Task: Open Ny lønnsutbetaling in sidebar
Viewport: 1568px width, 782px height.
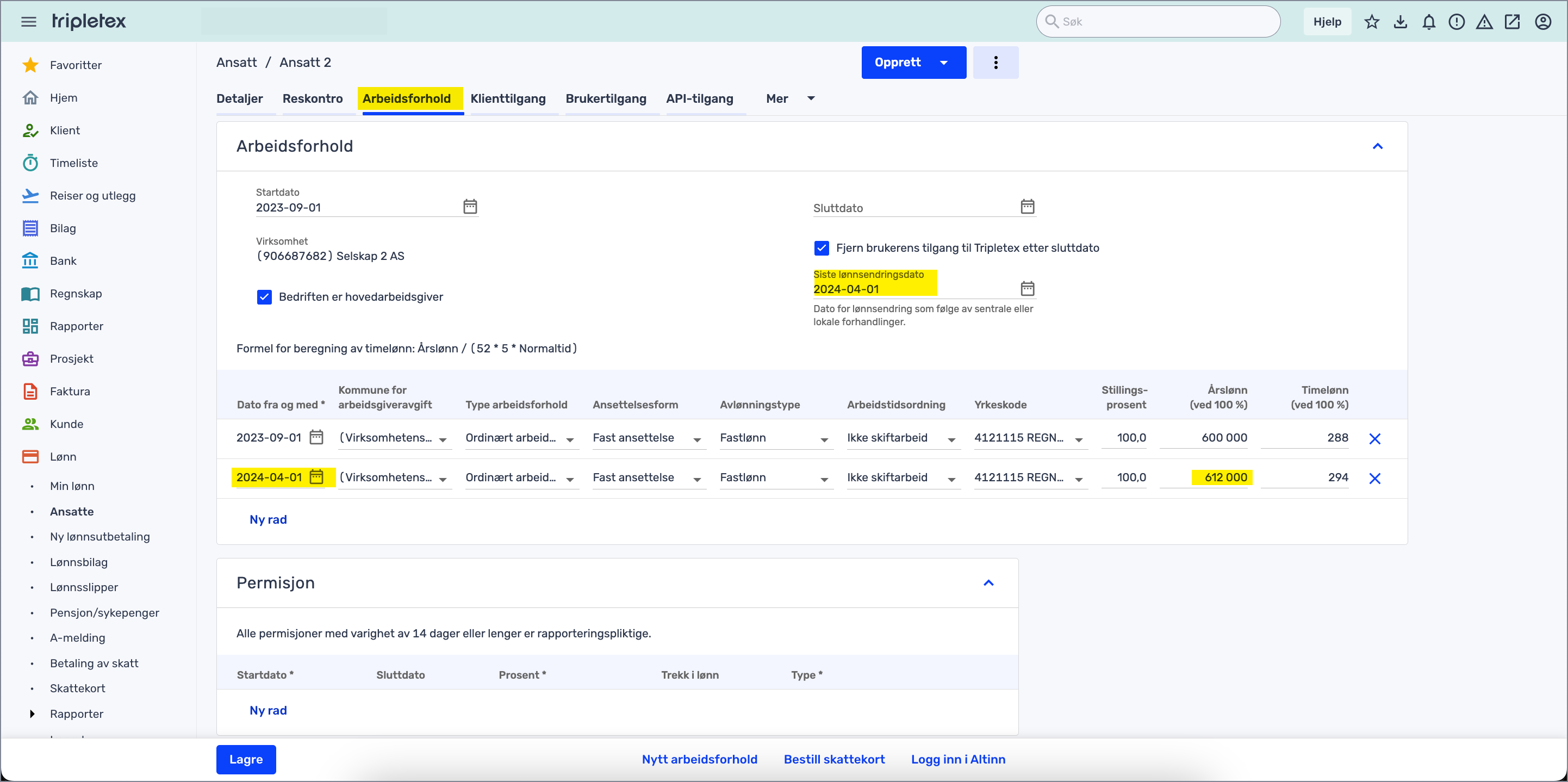Action: (100, 537)
